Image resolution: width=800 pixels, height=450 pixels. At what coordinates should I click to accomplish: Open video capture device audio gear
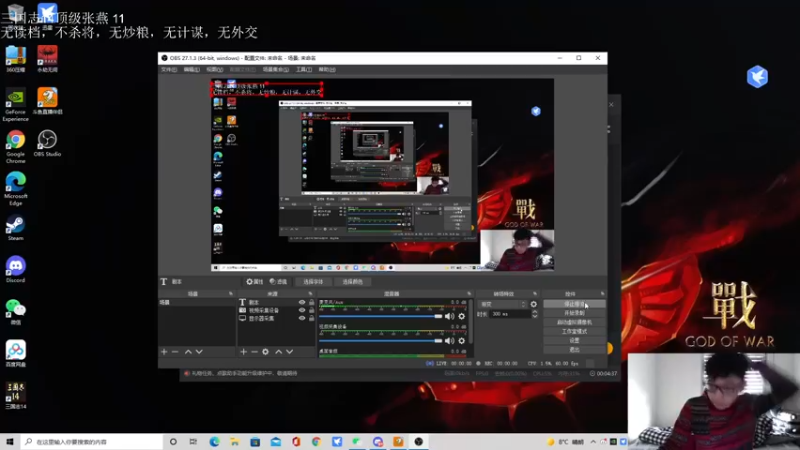462,340
